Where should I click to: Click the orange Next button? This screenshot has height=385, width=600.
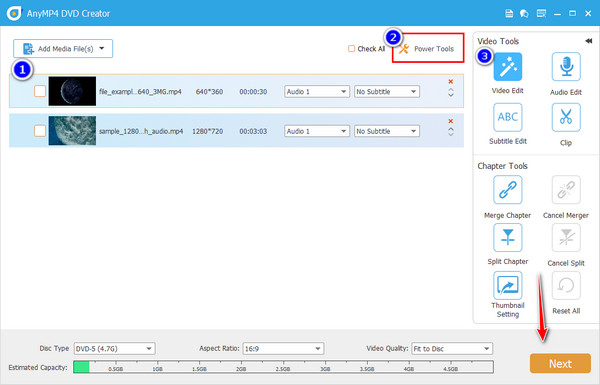coord(560,363)
